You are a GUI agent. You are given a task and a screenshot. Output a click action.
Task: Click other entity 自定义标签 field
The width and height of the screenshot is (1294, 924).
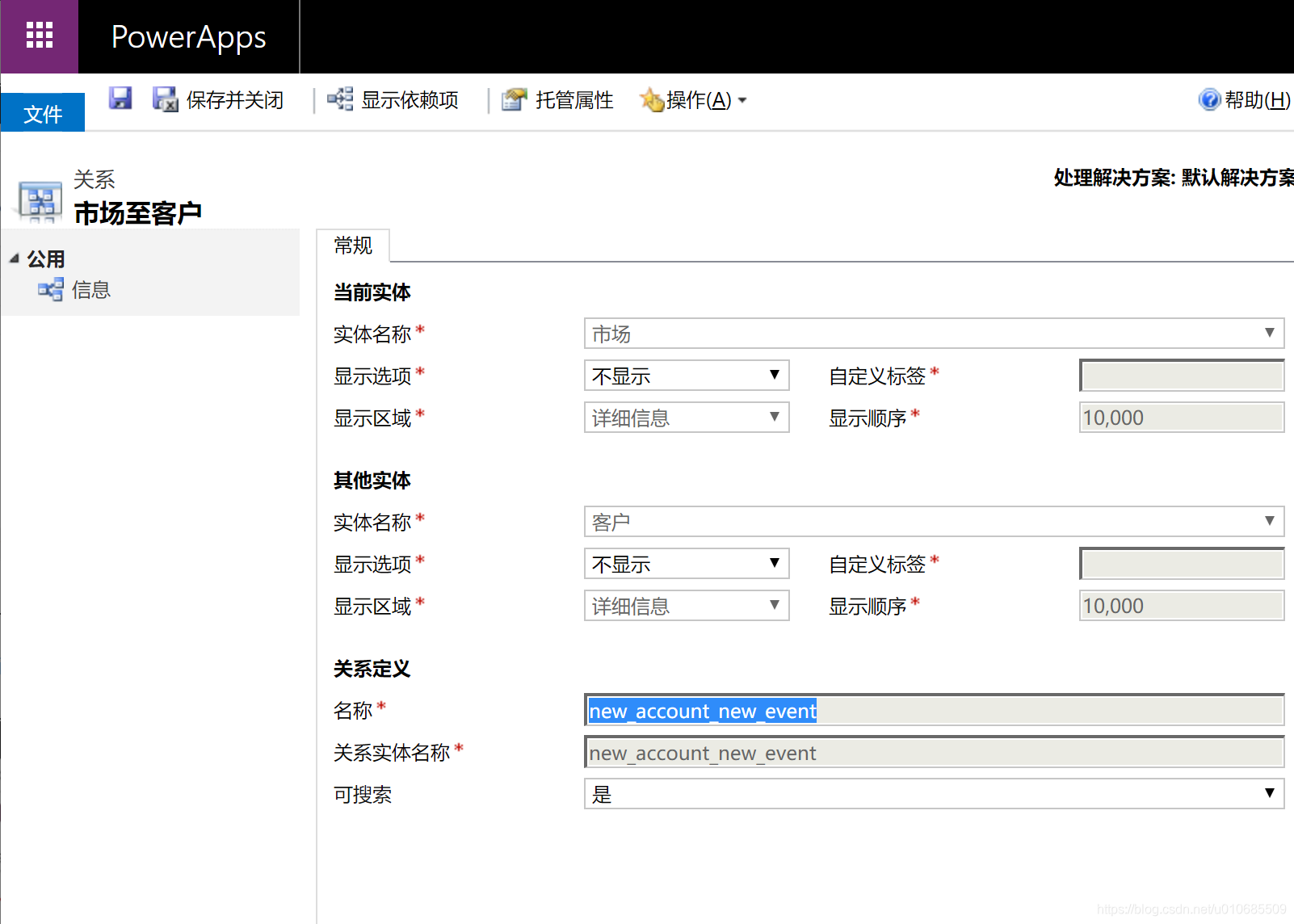1182,564
